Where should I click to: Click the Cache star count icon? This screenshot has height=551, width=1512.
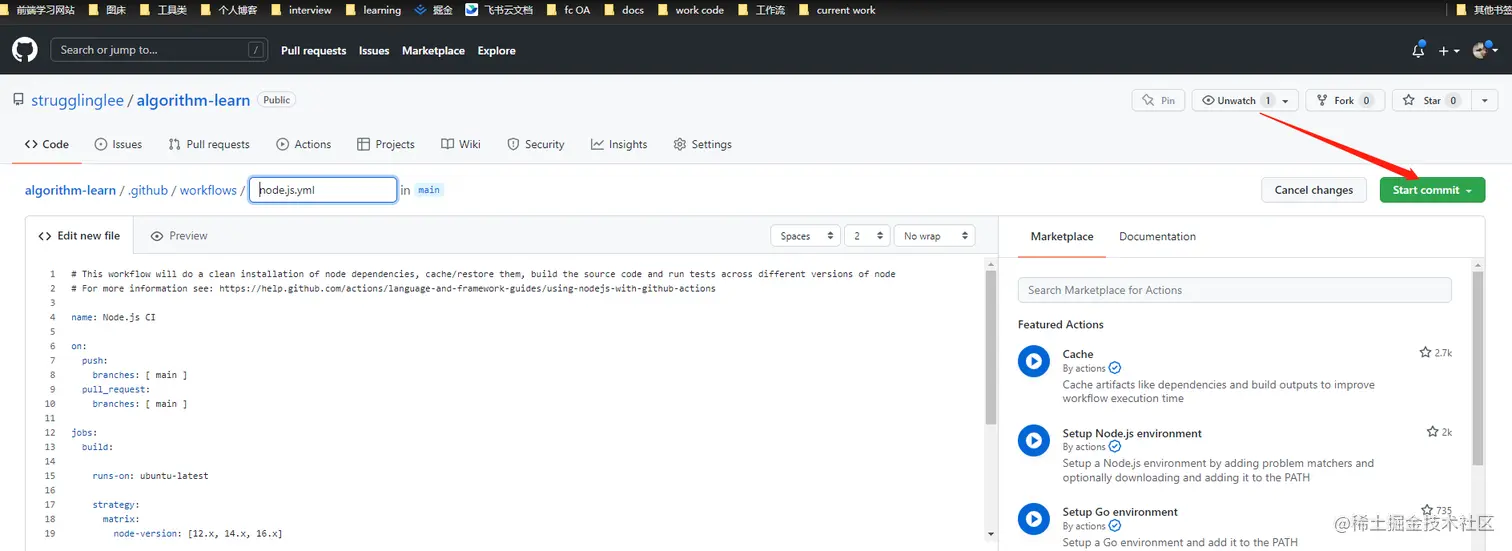1425,353
